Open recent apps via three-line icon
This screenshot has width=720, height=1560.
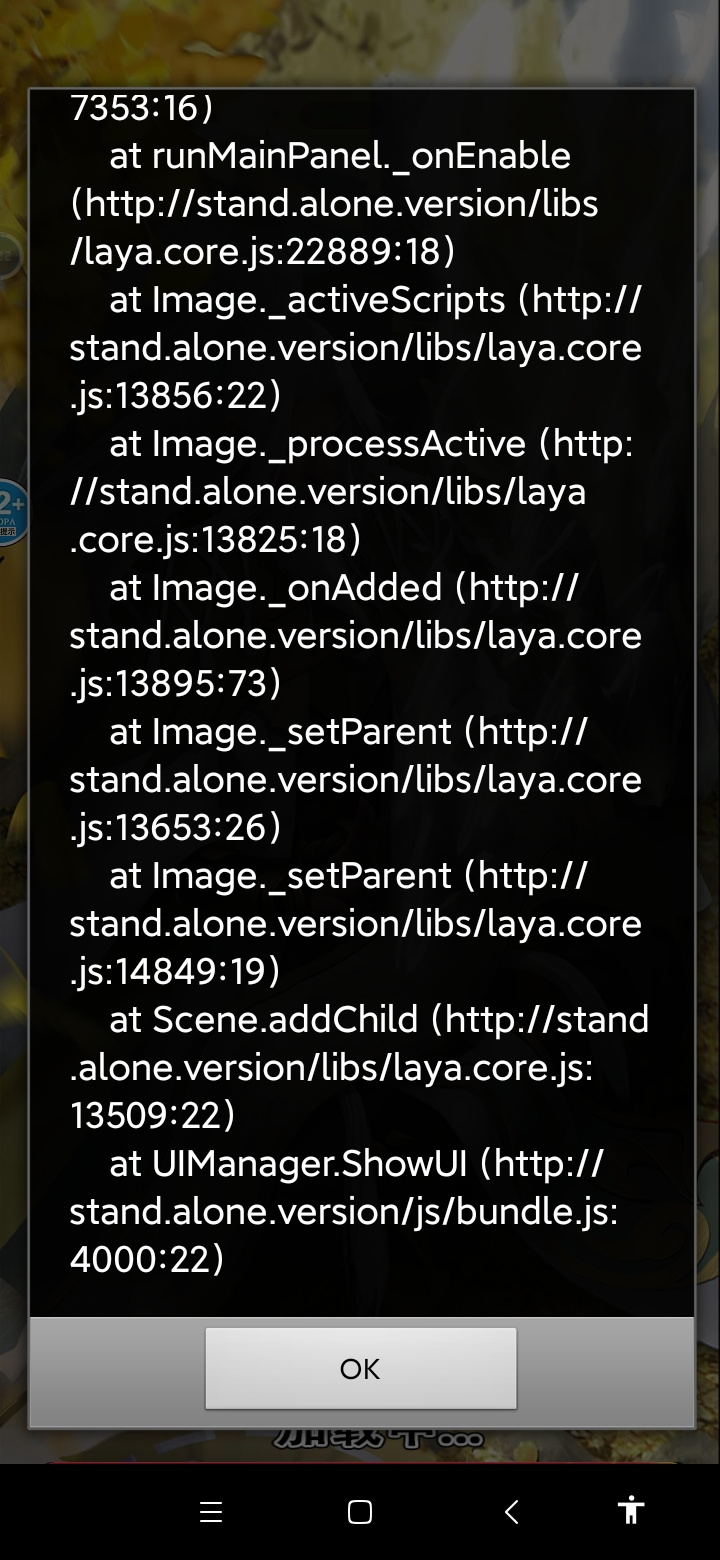coord(210,1511)
